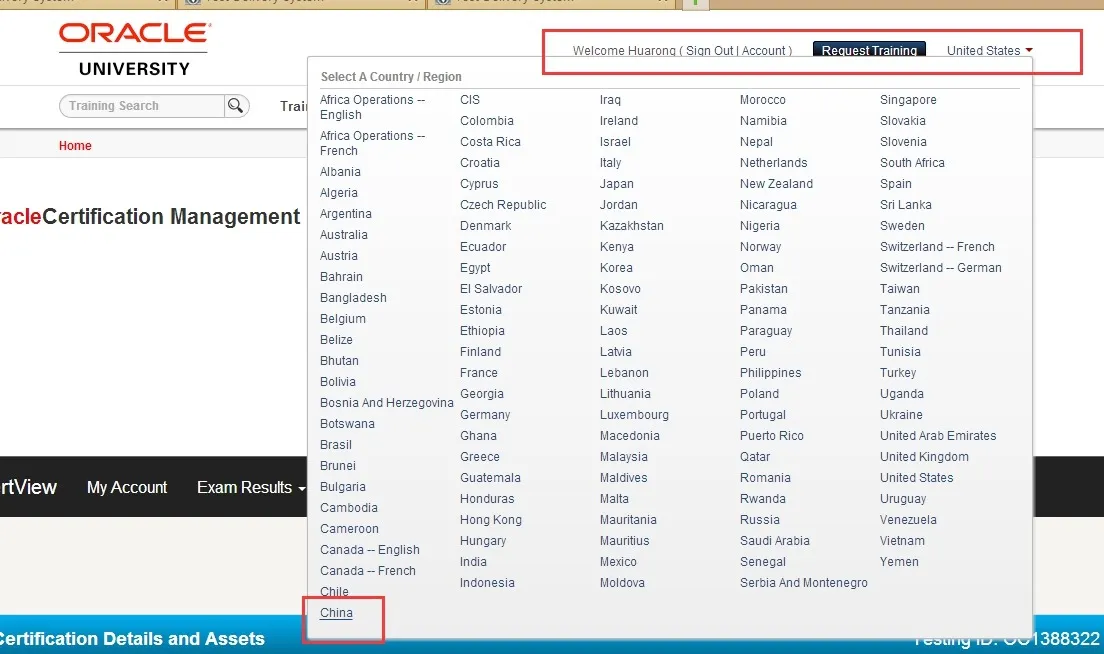Pick Yemen from the country list
The width and height of the screenshot is (1104, 654).
(x=899, y=562)
